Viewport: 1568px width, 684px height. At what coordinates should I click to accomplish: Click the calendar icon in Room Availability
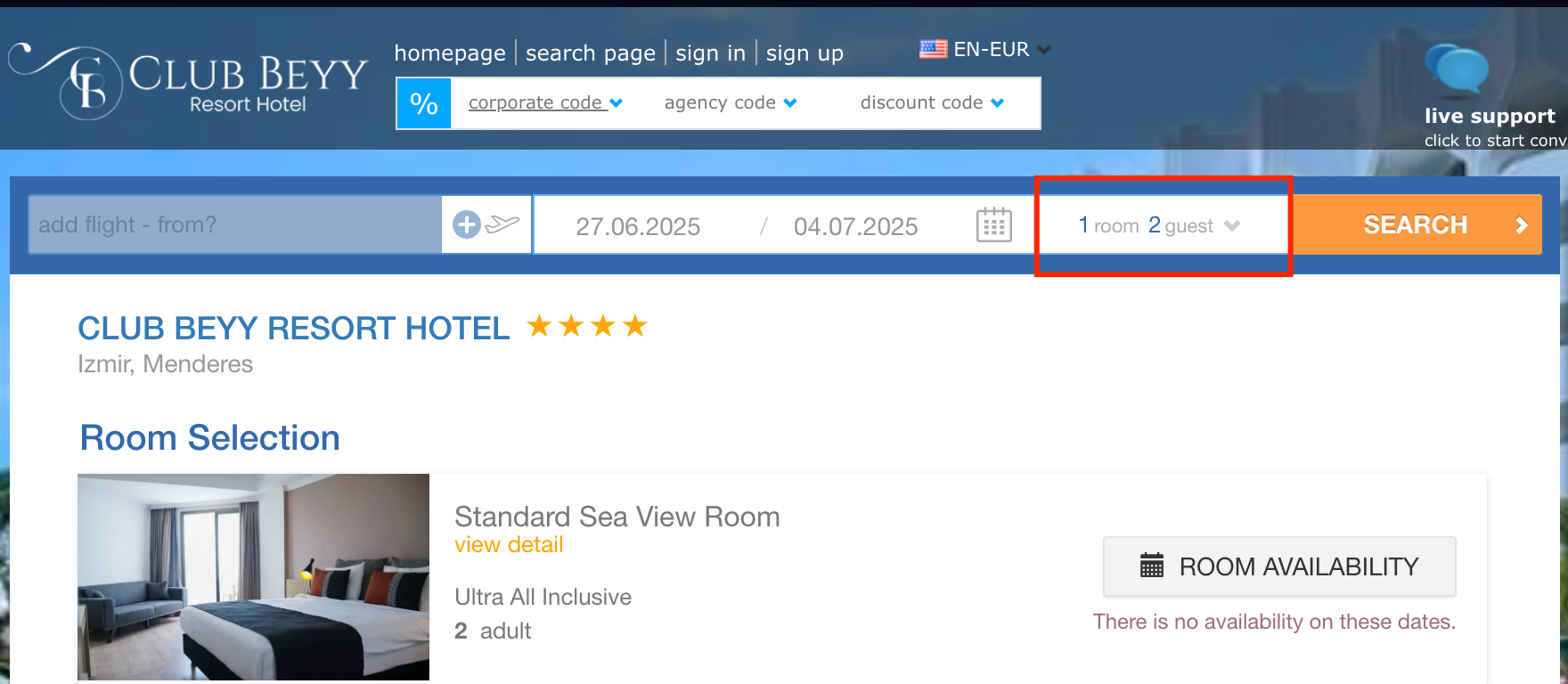tap(1152, 566)
